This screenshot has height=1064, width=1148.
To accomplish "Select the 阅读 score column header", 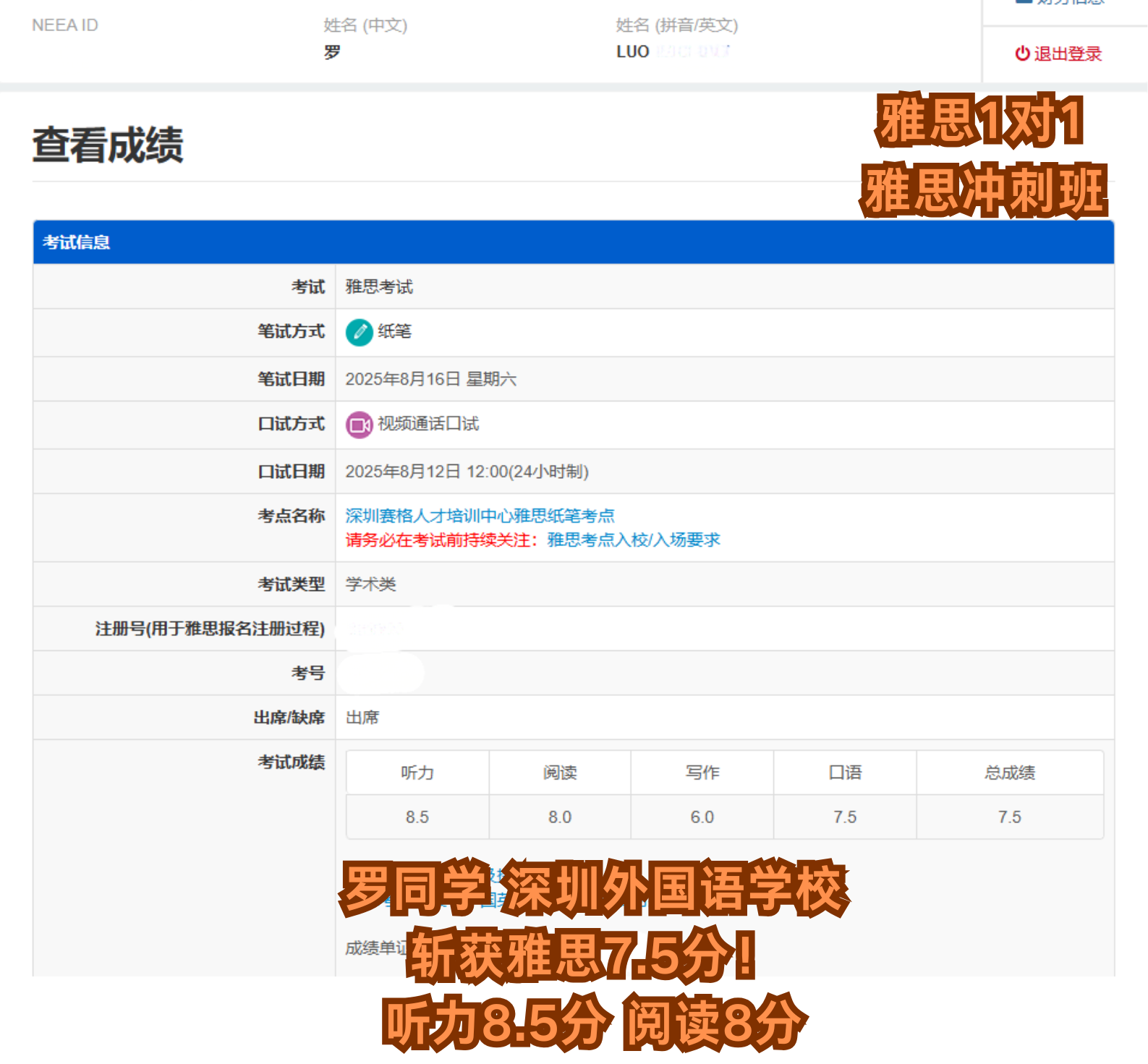I will [560, 773].
